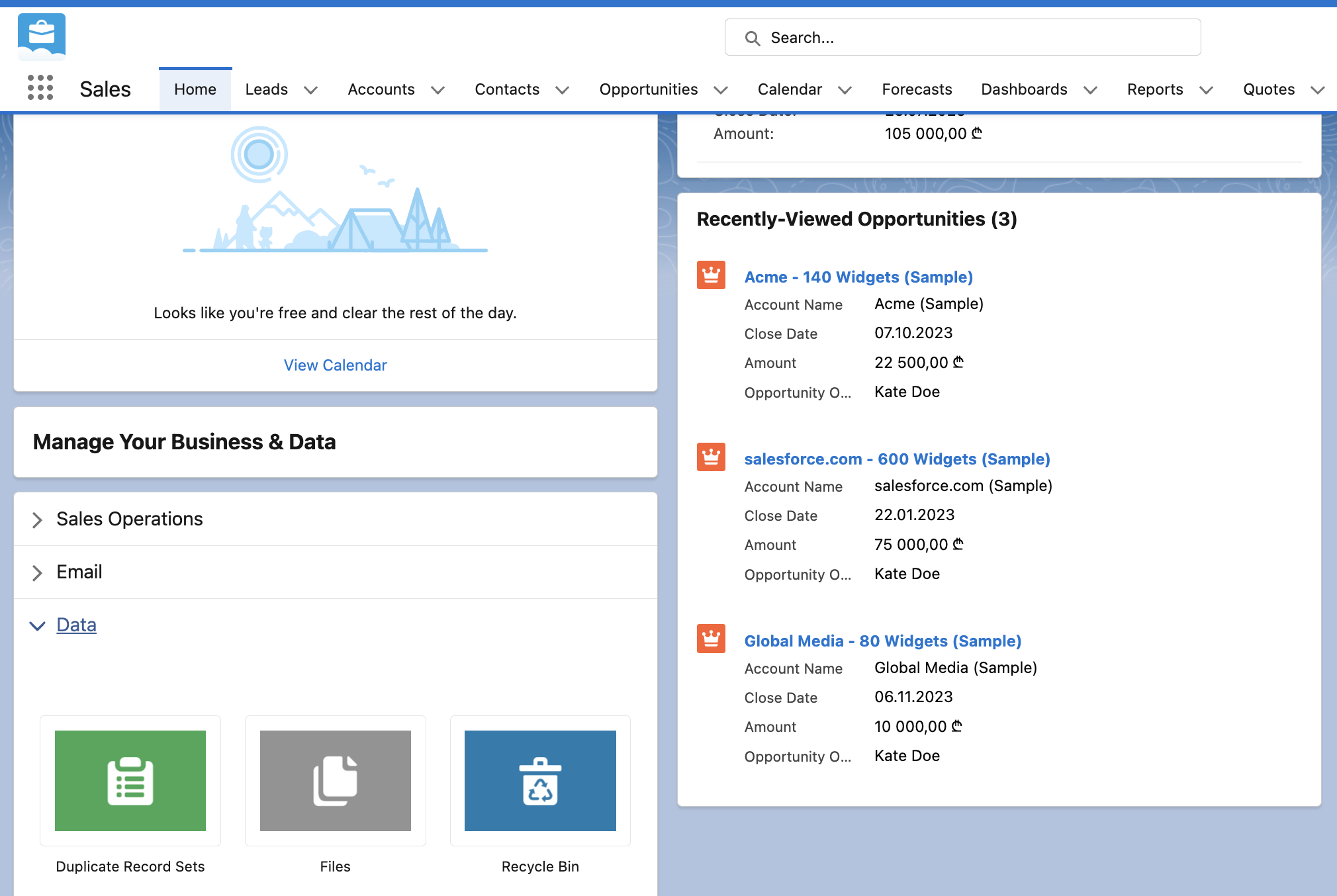Click salesforce.com (Sample) account name value
Image resolution: width=1337 pixels, height=896 pixels.
964,486
